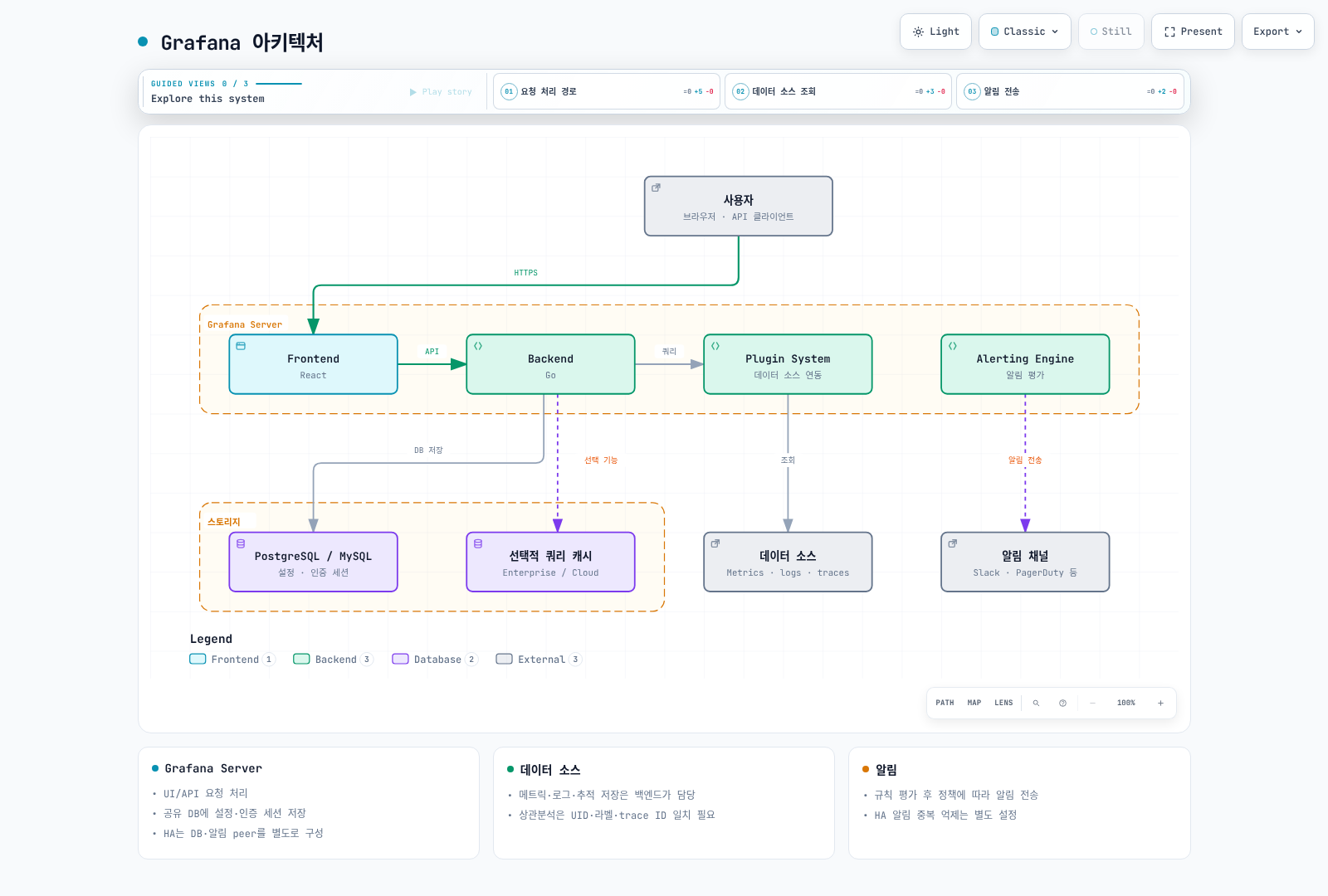Viewport: 1328px width, 896px height.
Task: Select the Alerting Engine node
Action: (1025, 364)
